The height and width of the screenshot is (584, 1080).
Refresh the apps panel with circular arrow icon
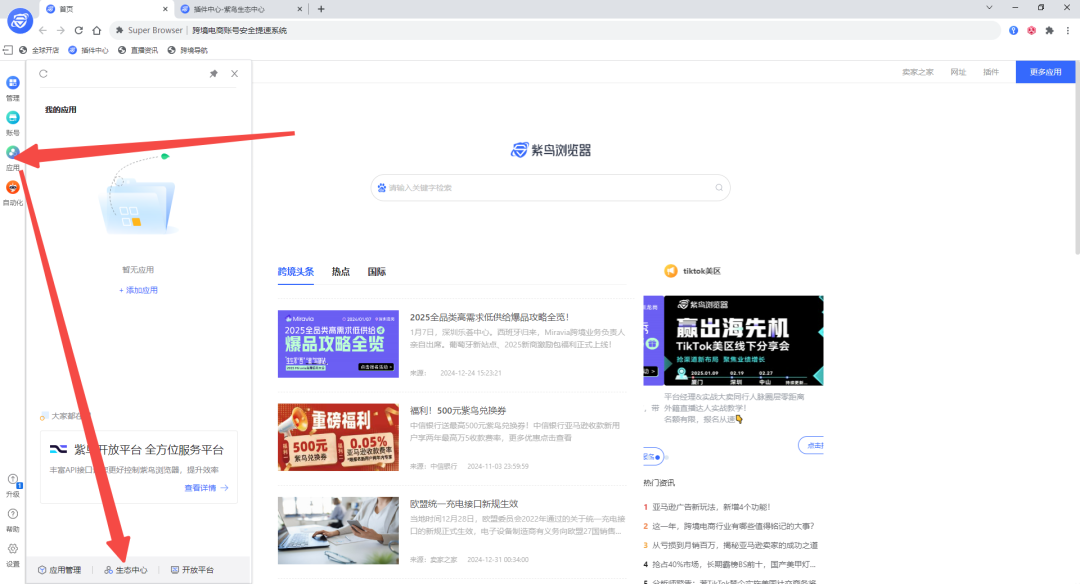coord(42,73)
